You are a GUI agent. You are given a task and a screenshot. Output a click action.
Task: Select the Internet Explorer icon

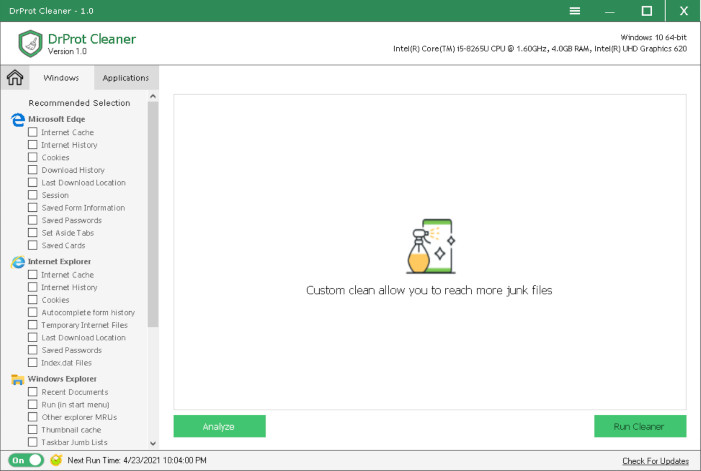pyautogui.click(x=18, y=262)
